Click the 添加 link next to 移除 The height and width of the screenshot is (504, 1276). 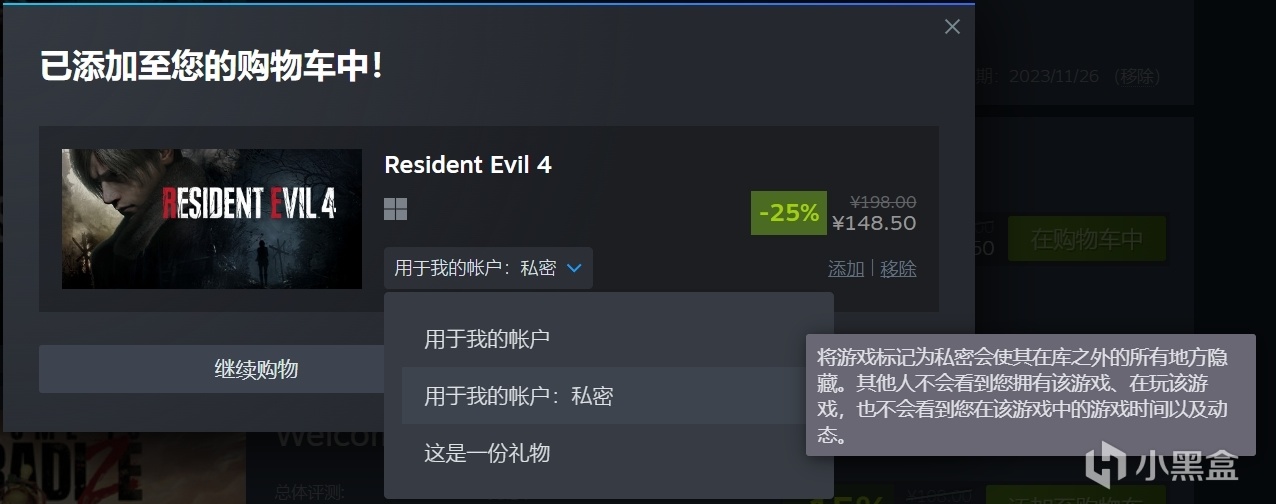846,269
